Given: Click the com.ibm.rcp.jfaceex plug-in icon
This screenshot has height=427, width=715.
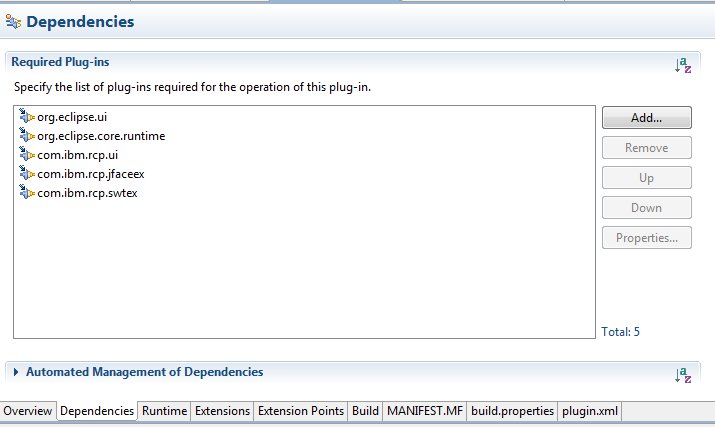Looking at the screenshot, I should point(26,174).
